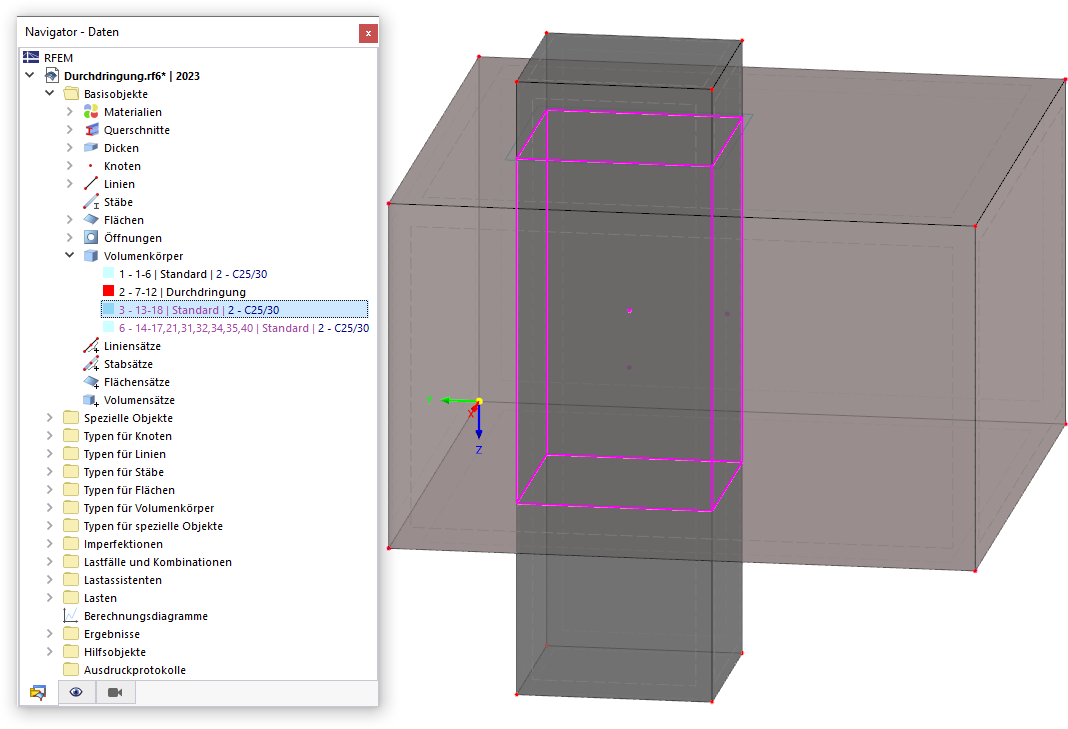
Task: Click the magenta center point of selected solid
Action: tap(629, 311)
